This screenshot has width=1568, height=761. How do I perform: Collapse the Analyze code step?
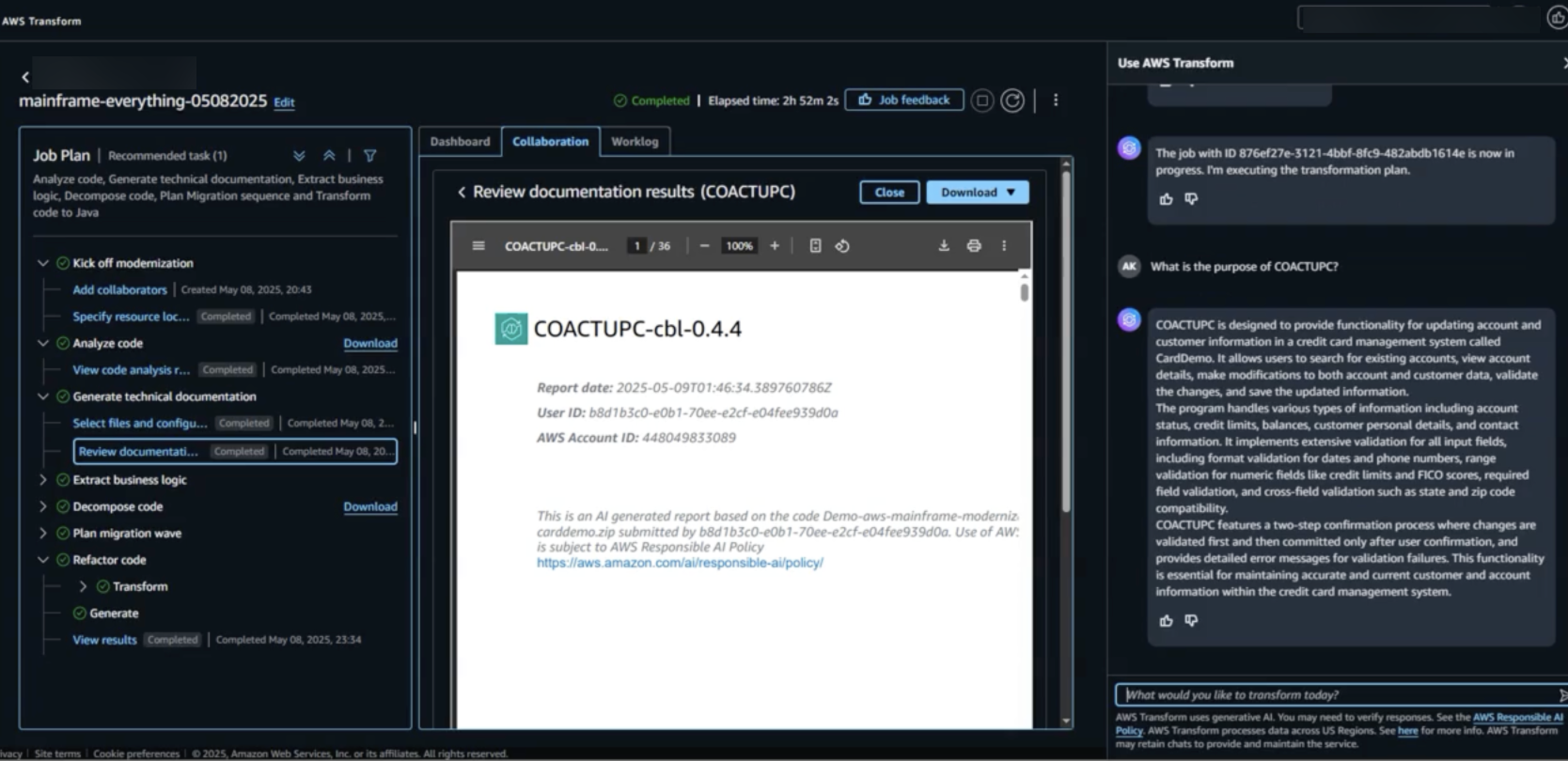point(42,344)
